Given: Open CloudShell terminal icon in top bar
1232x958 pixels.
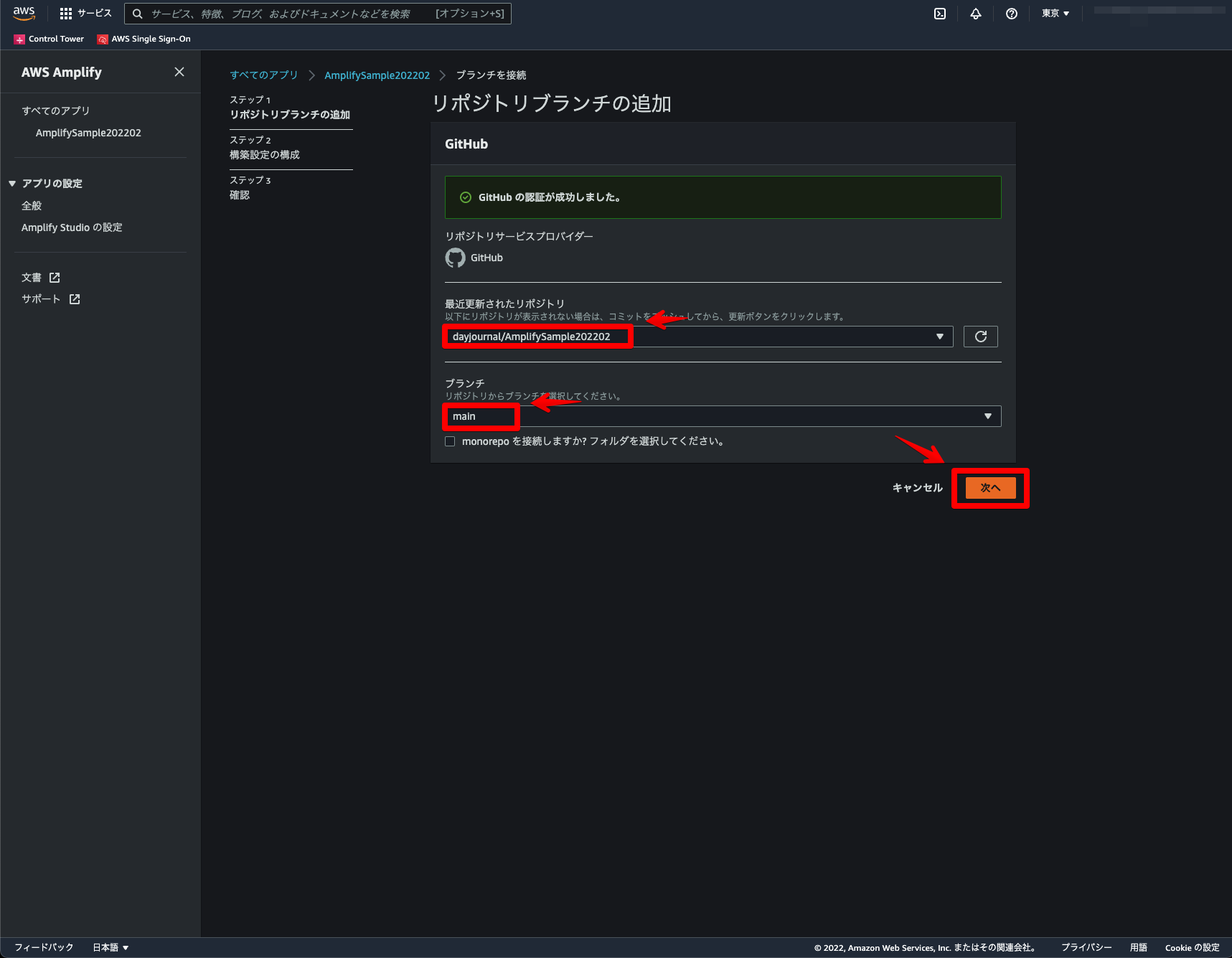Looking at the screenshot, I should (940, 14).
